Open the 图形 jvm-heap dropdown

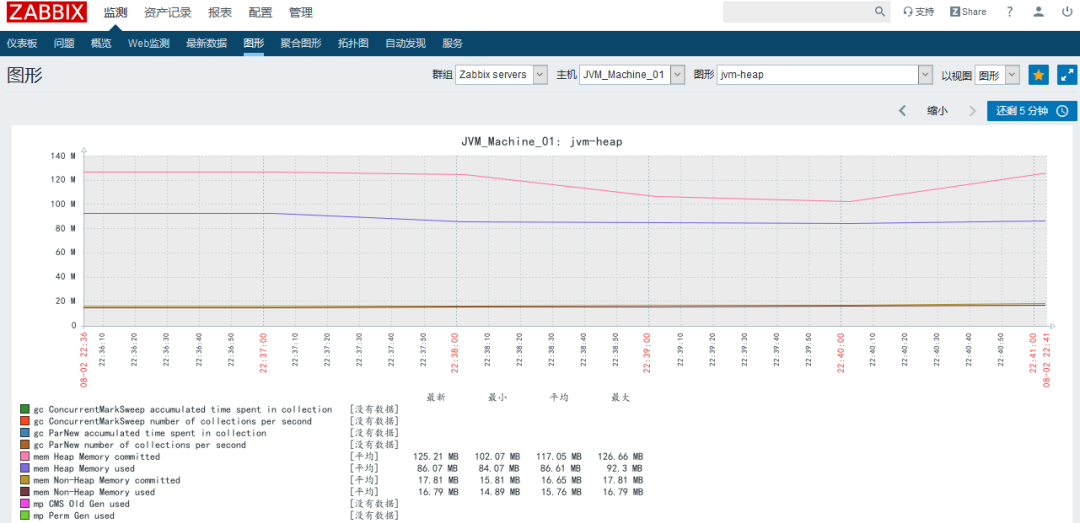pos(824,74)
